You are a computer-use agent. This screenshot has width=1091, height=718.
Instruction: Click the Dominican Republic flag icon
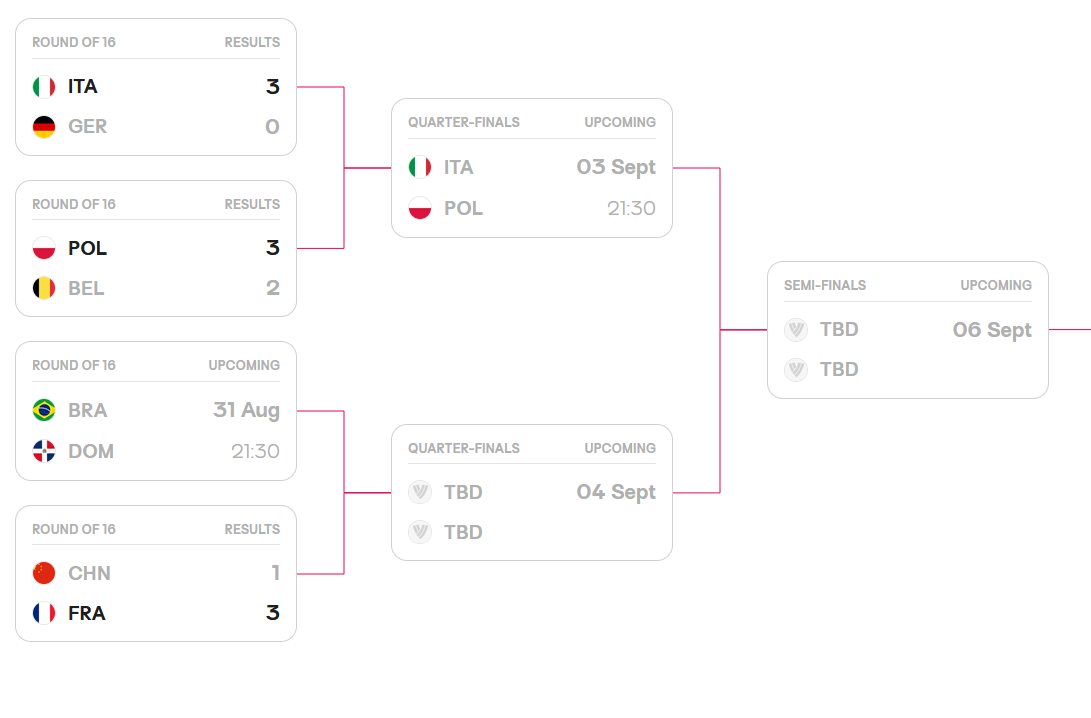tap(44, 451)
